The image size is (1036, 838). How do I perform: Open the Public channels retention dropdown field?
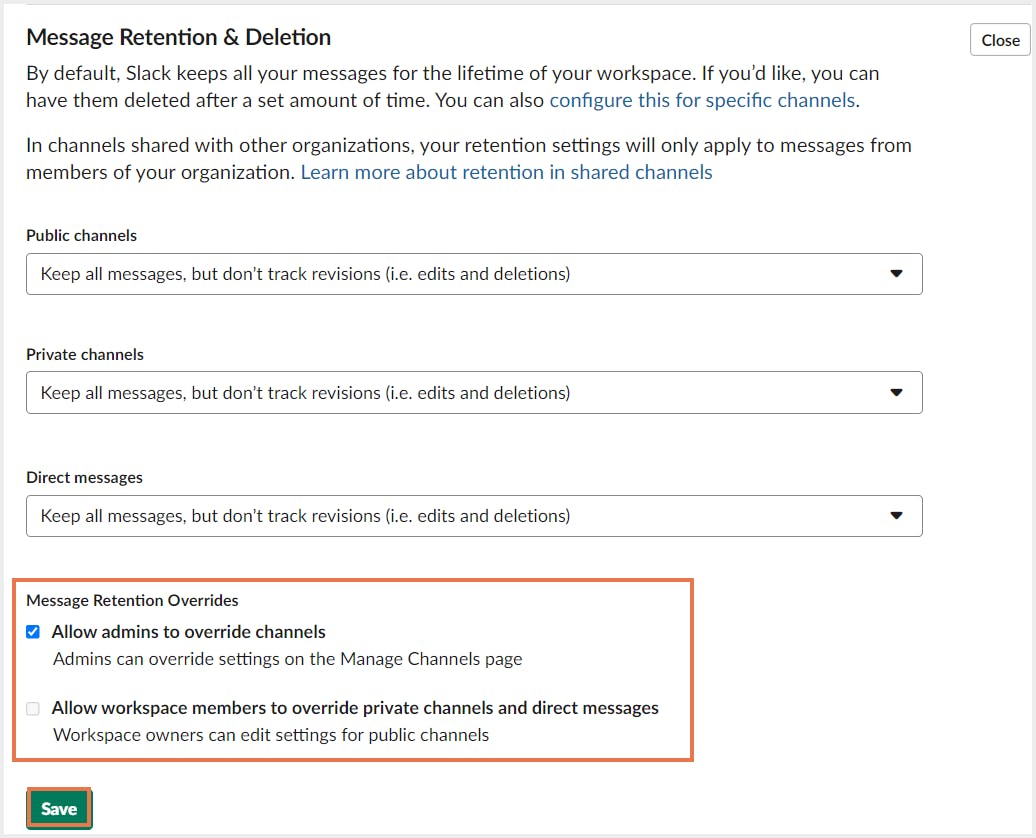pos(460,274)
